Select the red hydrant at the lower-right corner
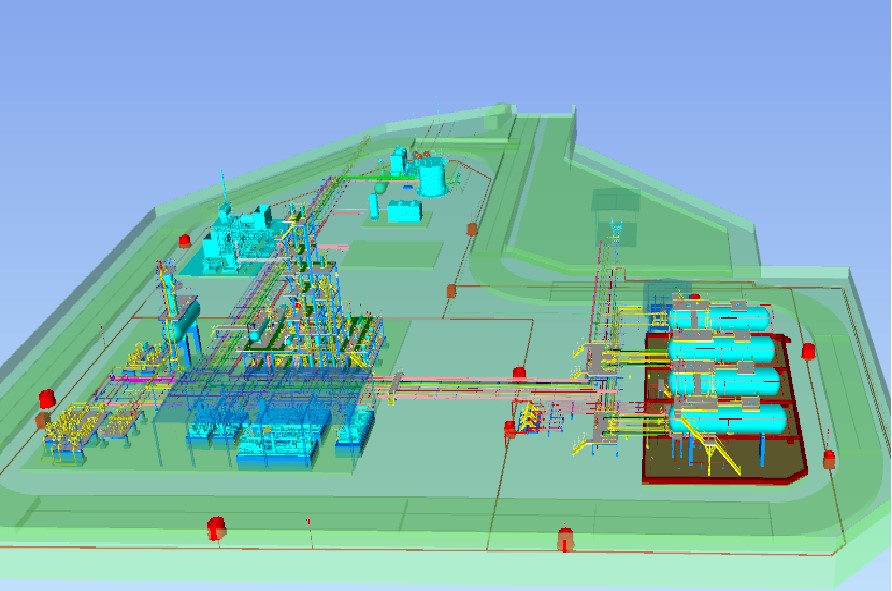Image resolution: width=892 pixels, height=591 pixels. [829, 459]
